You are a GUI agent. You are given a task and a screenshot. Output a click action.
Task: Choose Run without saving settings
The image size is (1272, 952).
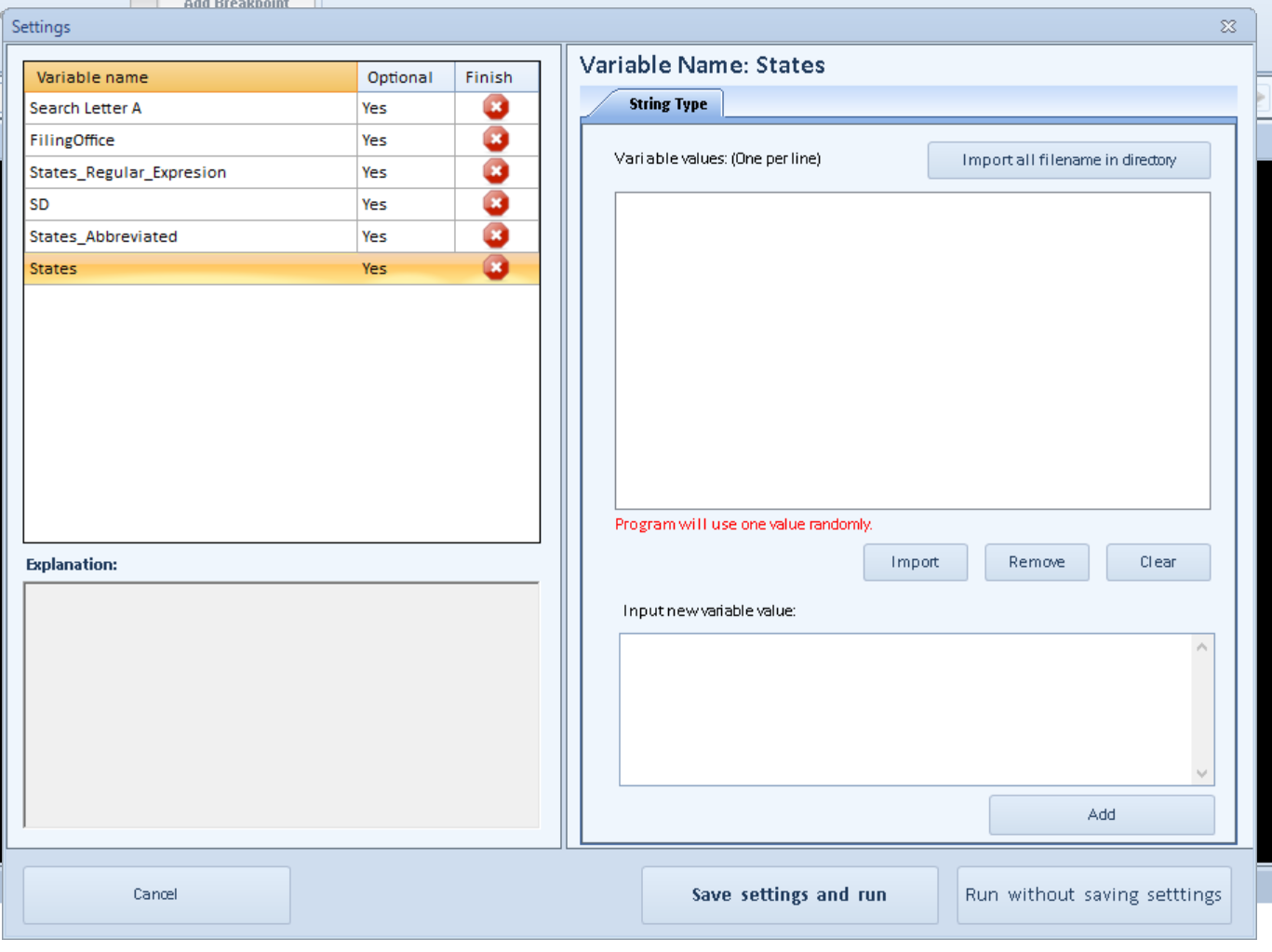pyautogui.click(x=1093, y=894)
